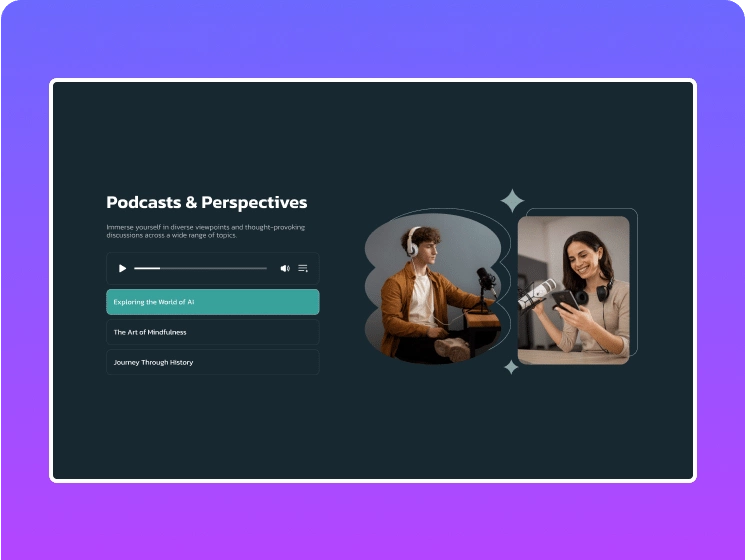The height and width of the screenshot is (560, 745).
Task: Click the large sparkle star above photos
Action: (x=512, y=201)
